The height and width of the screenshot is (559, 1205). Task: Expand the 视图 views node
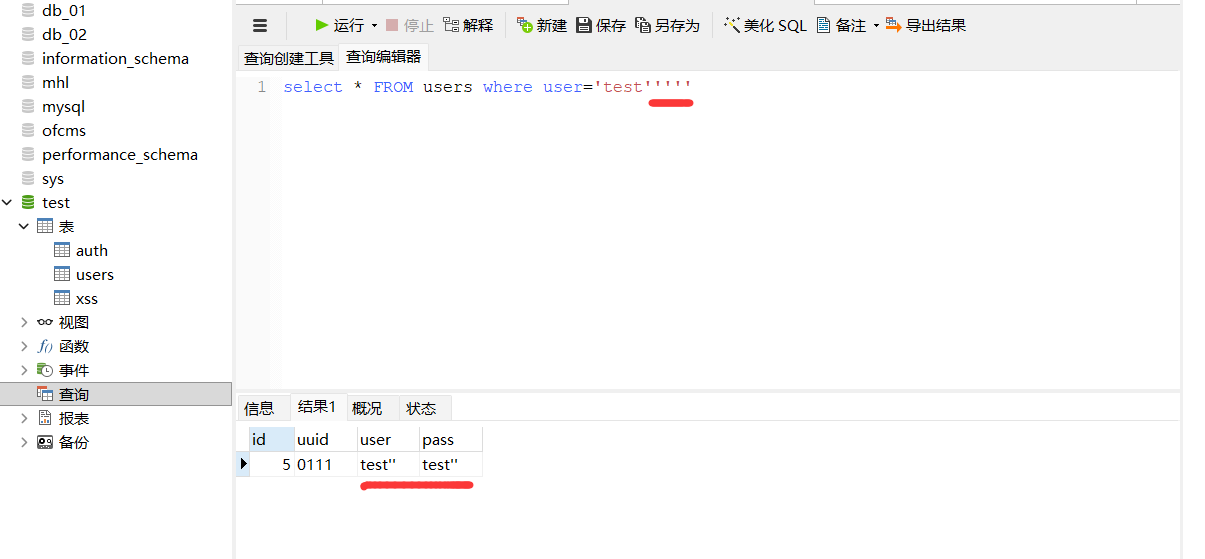click(x=24, y=322)
